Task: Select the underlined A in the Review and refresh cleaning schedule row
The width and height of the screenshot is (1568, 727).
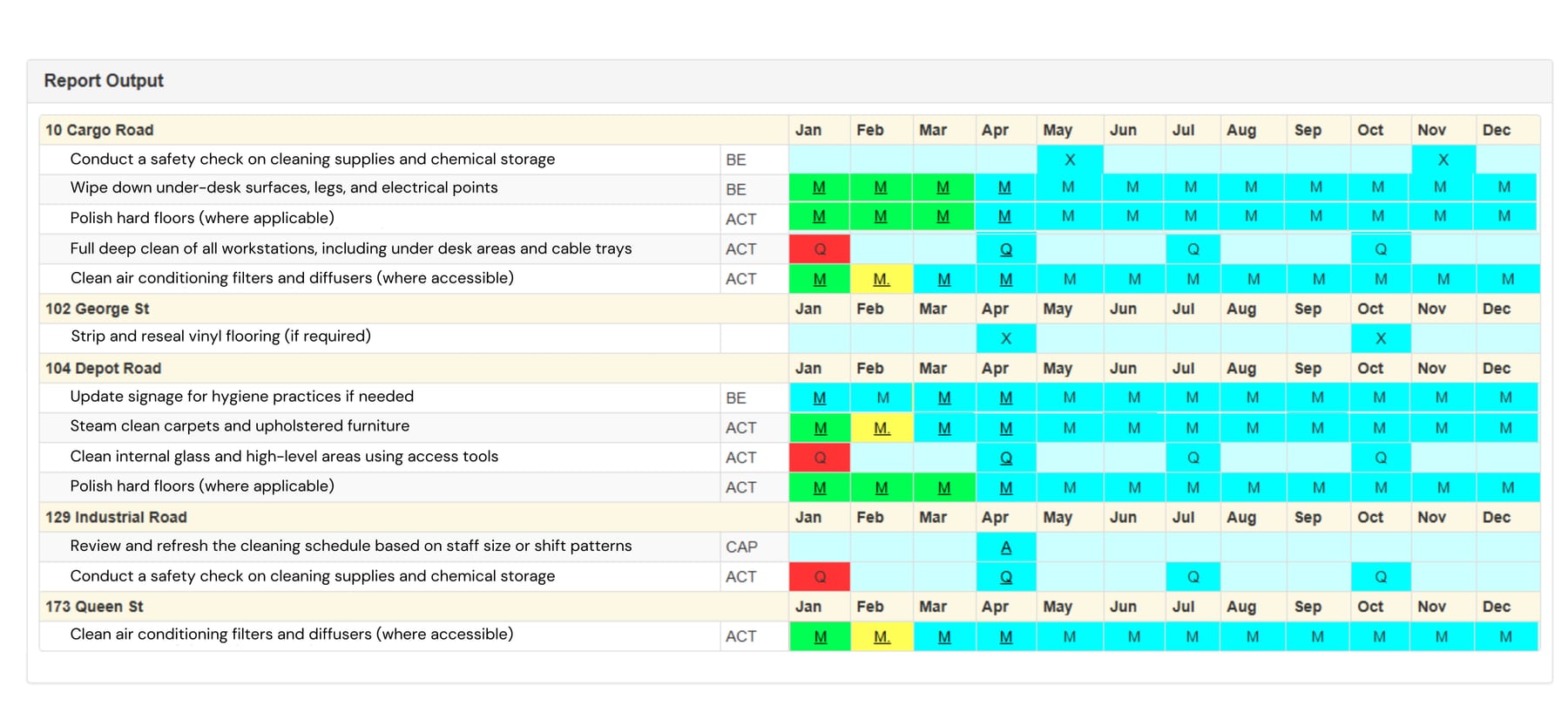Action: coord(1006,547)
